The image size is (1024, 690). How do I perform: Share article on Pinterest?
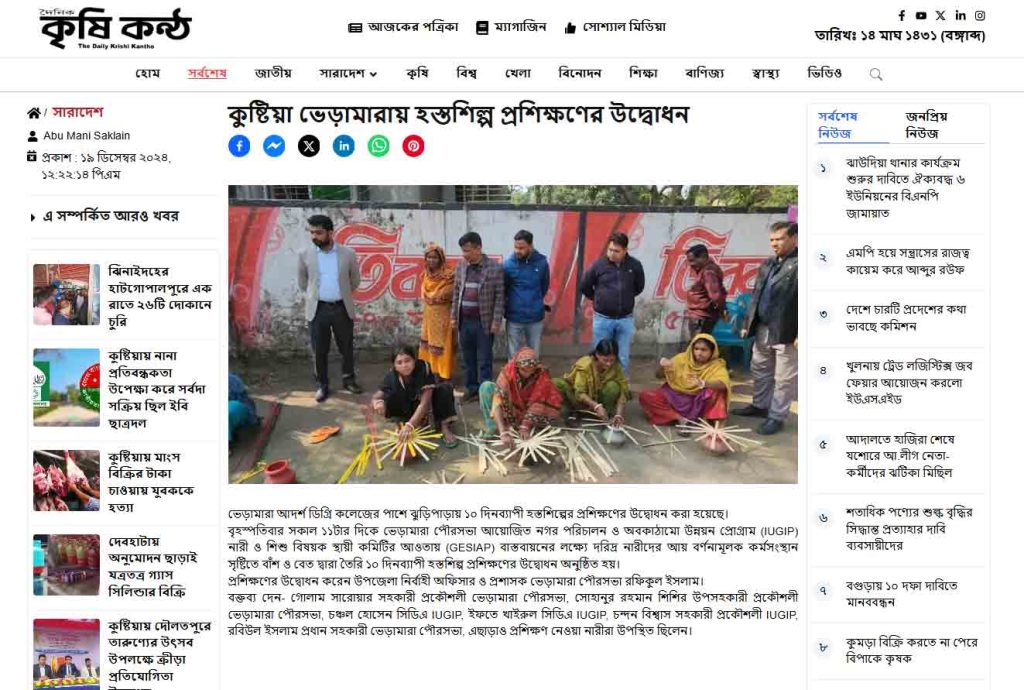pos(413,146)
